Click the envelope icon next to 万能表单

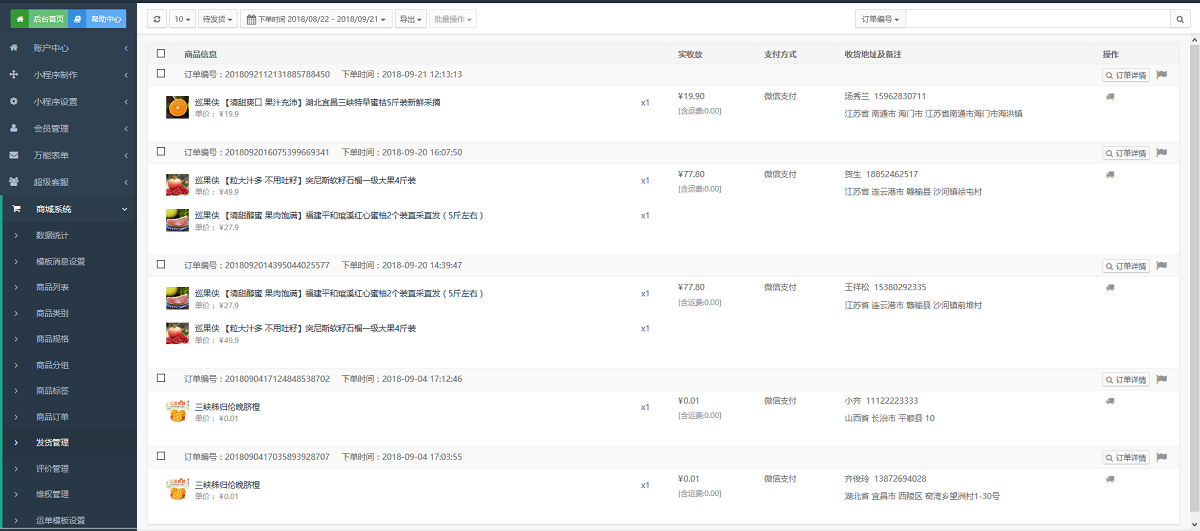[x=14, y=155]
